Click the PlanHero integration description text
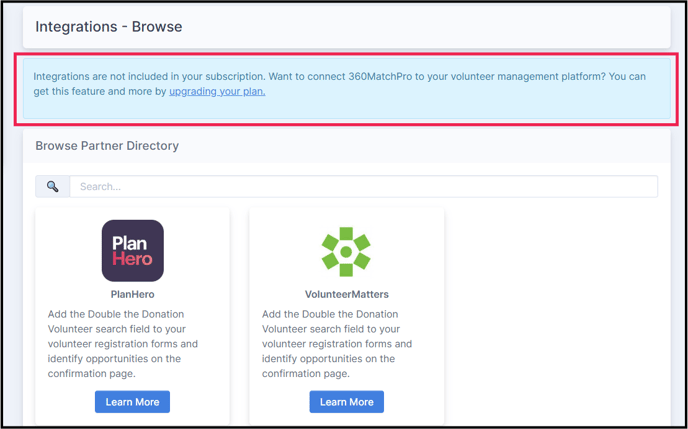The image size is (688, 429). point(123,344)
